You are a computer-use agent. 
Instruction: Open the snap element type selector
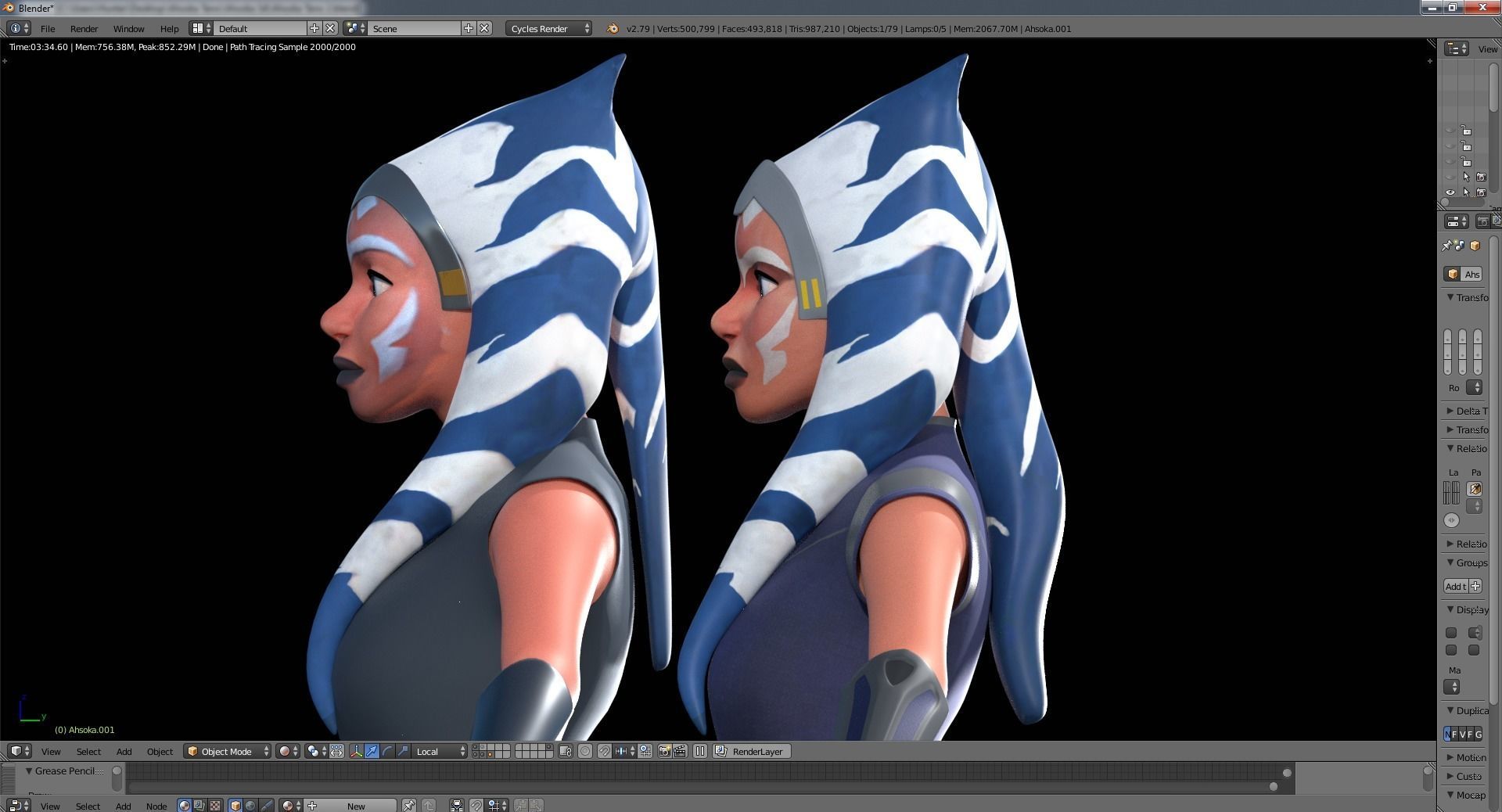(624, 752)
